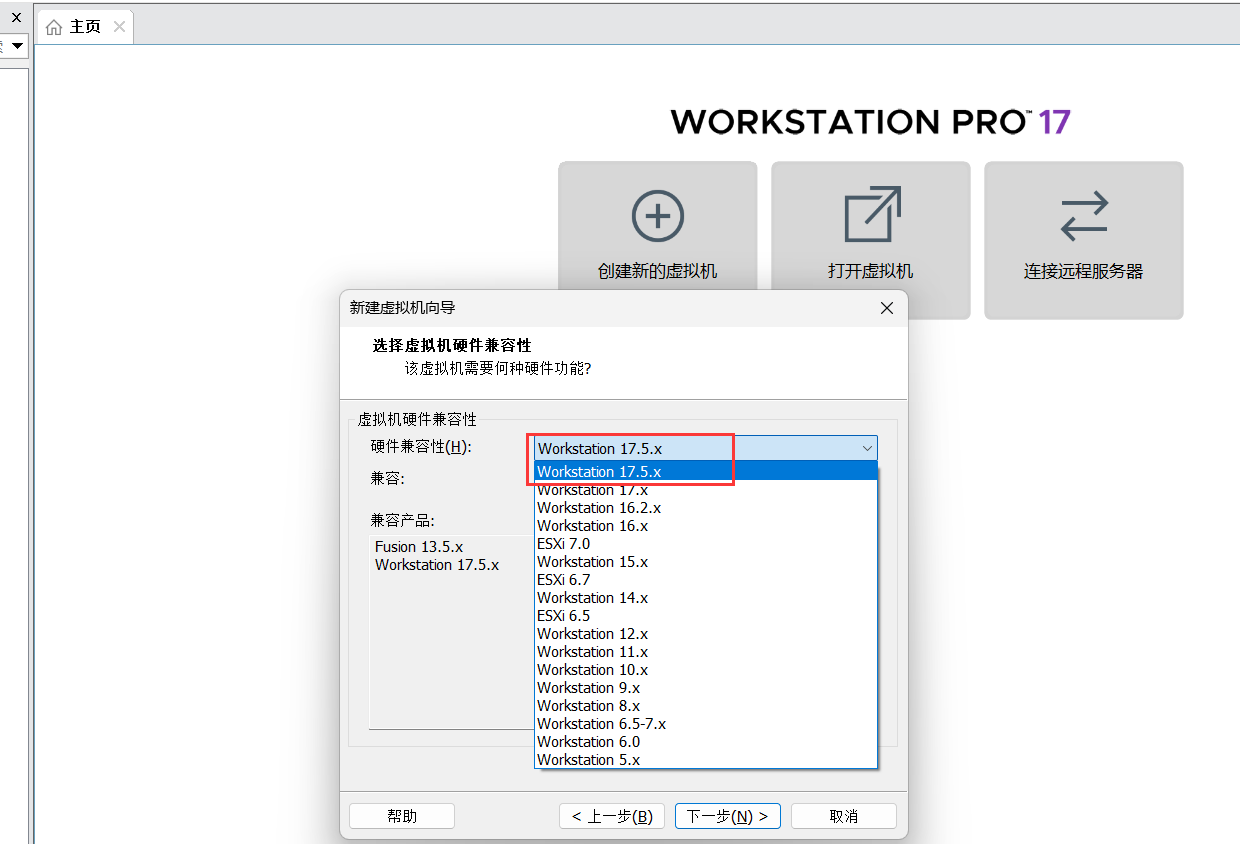Select Workstation 8.x from the list
The height and width of the screenshot is (844, 1240).
(706, 706)
